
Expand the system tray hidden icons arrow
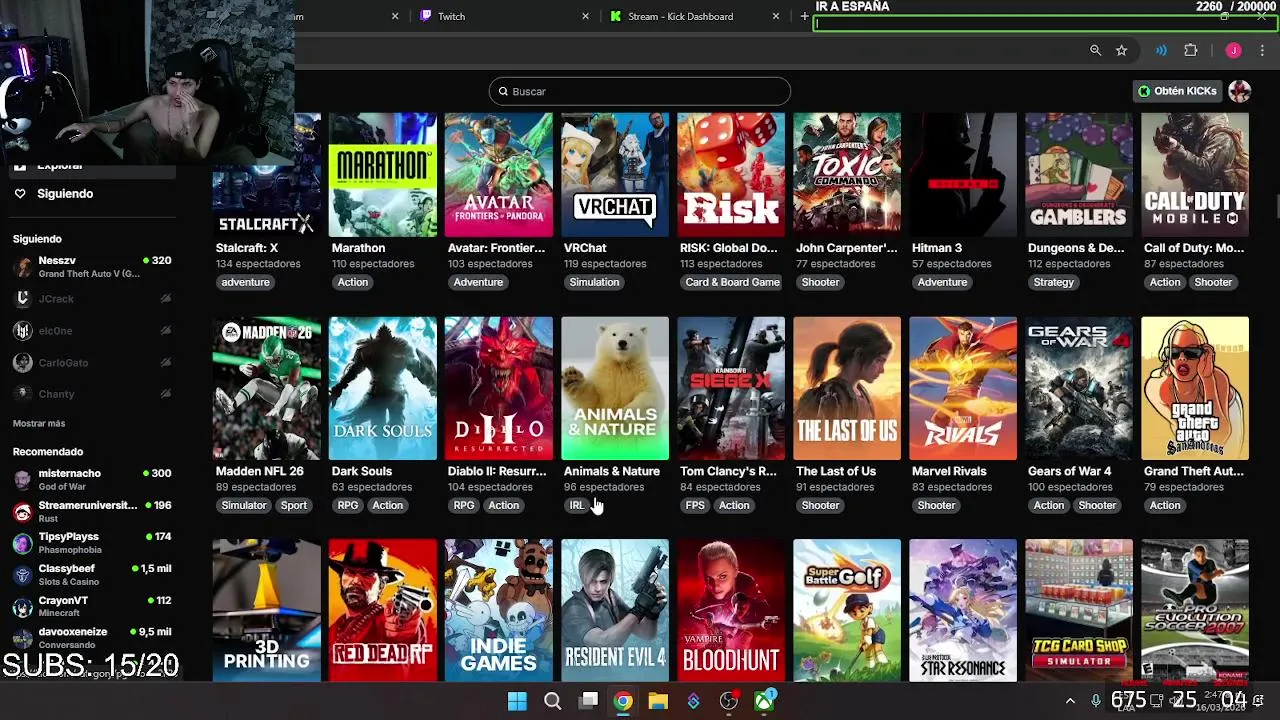click(1070, 701)
